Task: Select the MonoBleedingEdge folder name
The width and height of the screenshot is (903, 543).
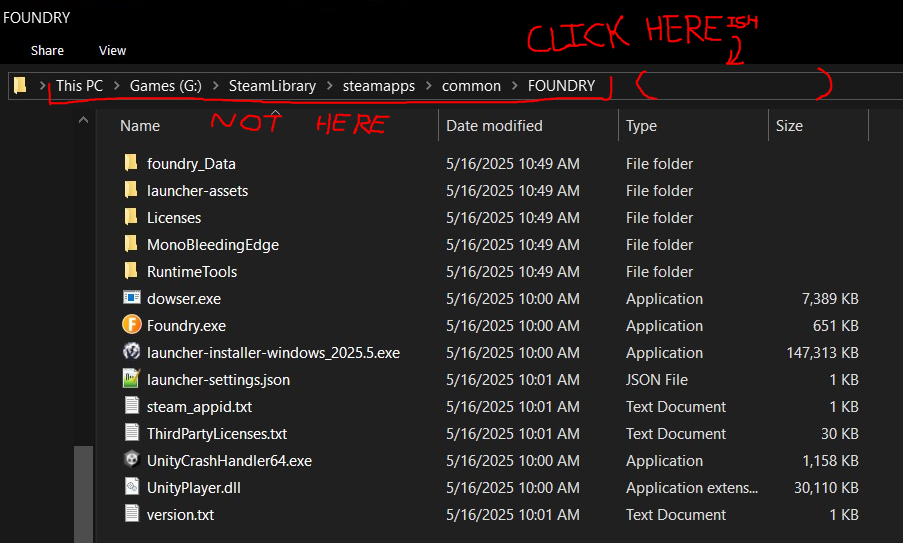Action: click(213, 245)
